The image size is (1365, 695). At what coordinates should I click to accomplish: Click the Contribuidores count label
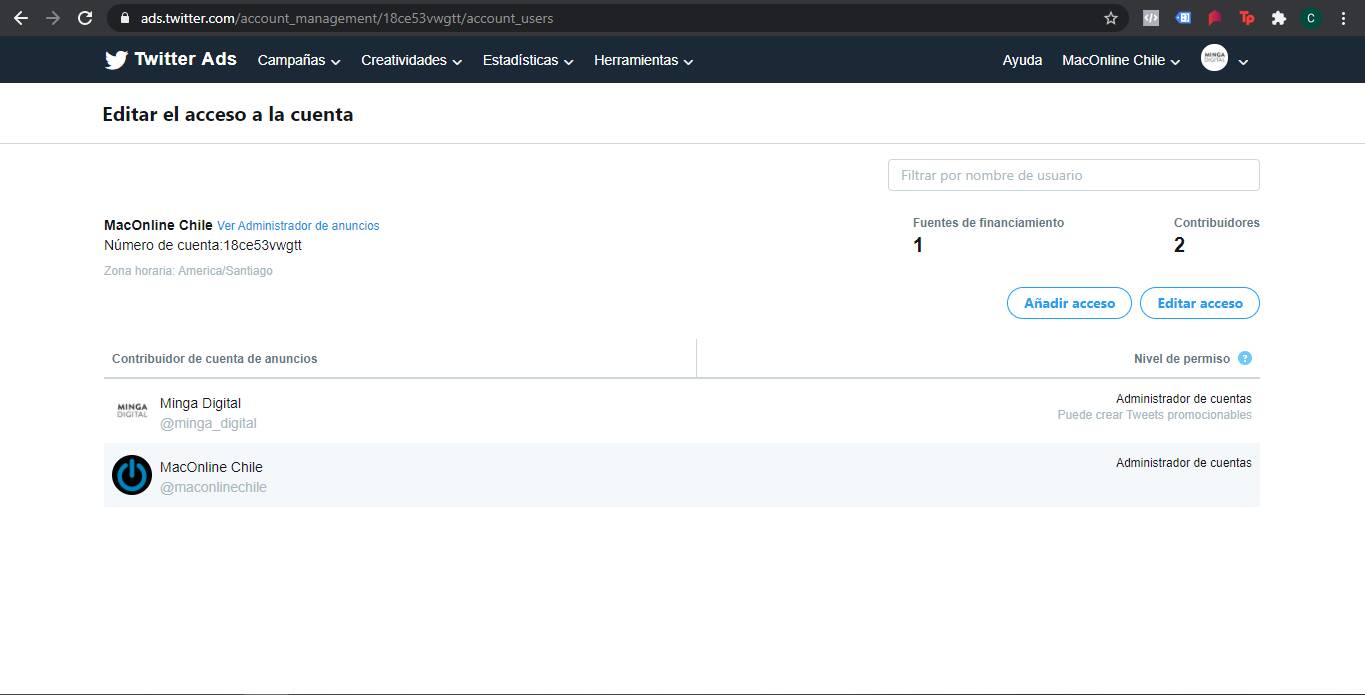[1217, 223]
